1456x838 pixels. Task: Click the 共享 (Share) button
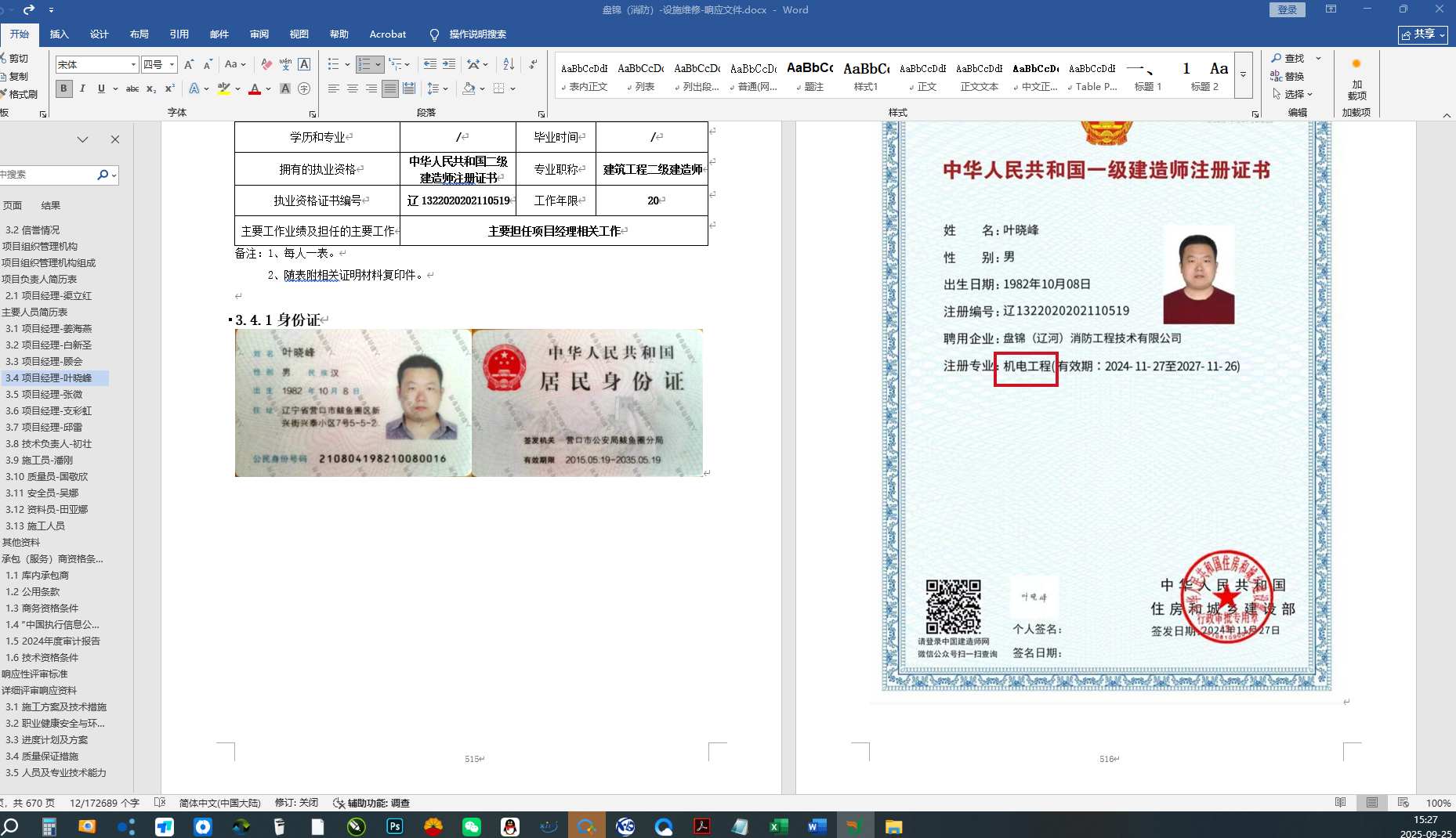(1422, 34)
